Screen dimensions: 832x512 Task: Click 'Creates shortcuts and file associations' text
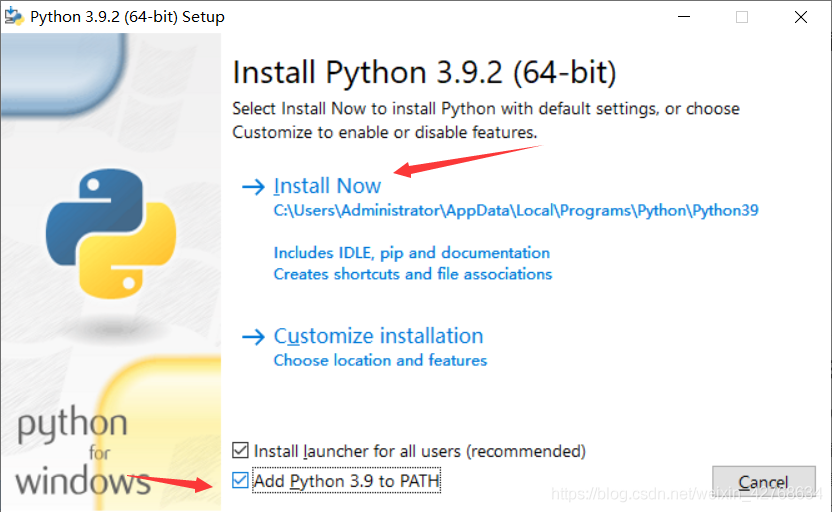point(413,274)
